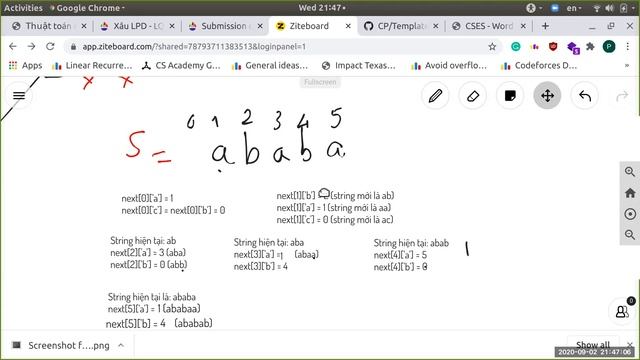Screen dimensions: 640x360
Task: Open the accessibility menu in top bar
Action: (x=534, y=8)
